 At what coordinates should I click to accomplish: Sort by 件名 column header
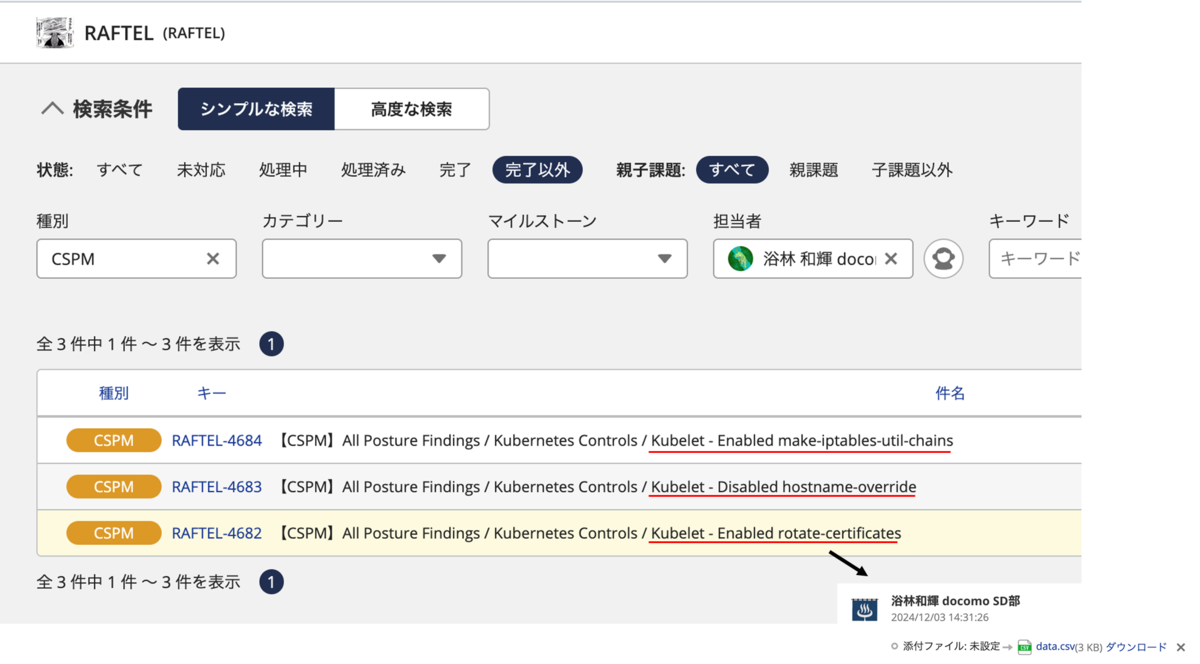pyautogui.click(x=950, y=393)
